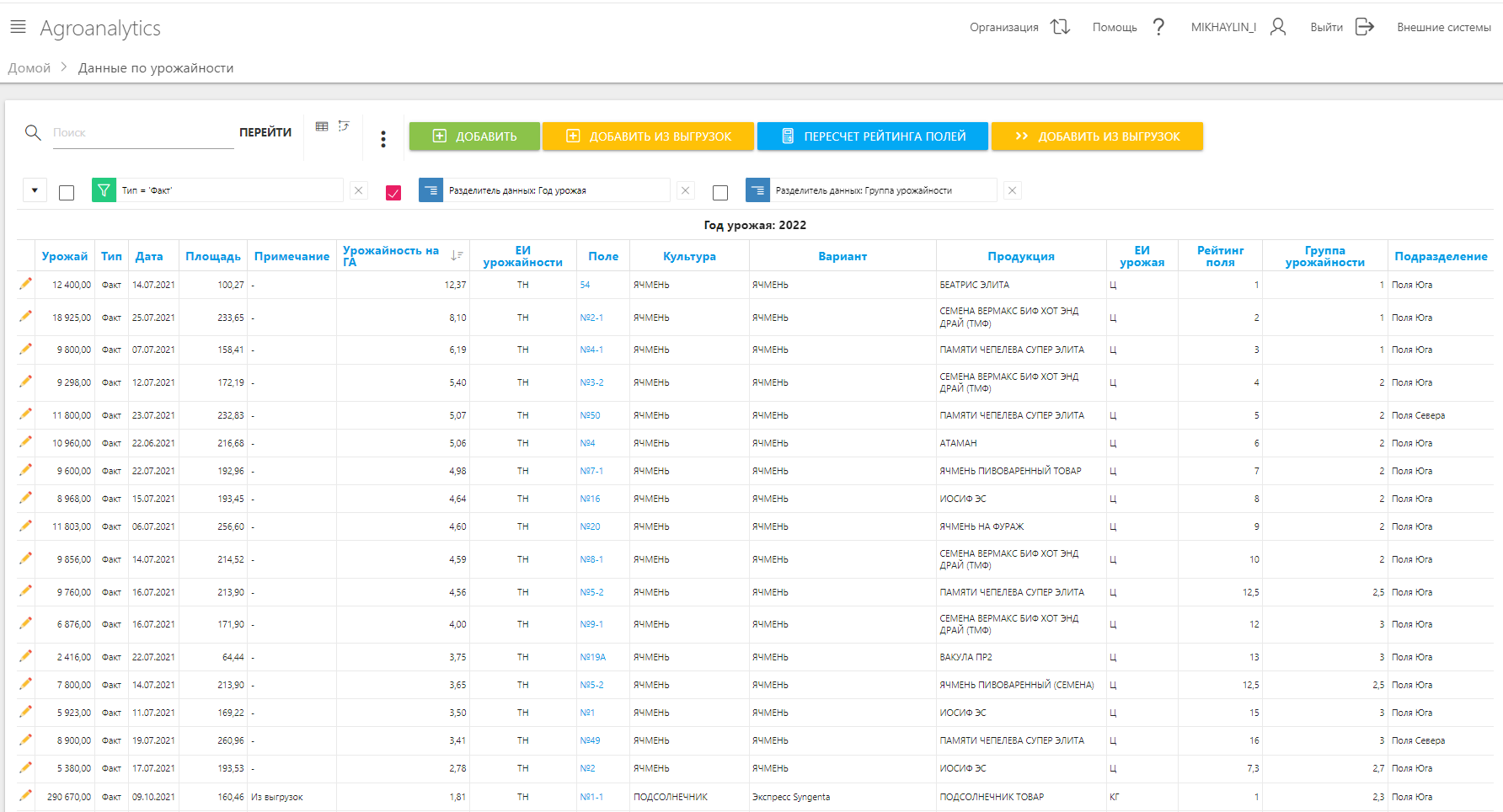Viewport: 1503px width, 812px height.
Task: Edit the first row with pencil icon
Action: [25, 284]
